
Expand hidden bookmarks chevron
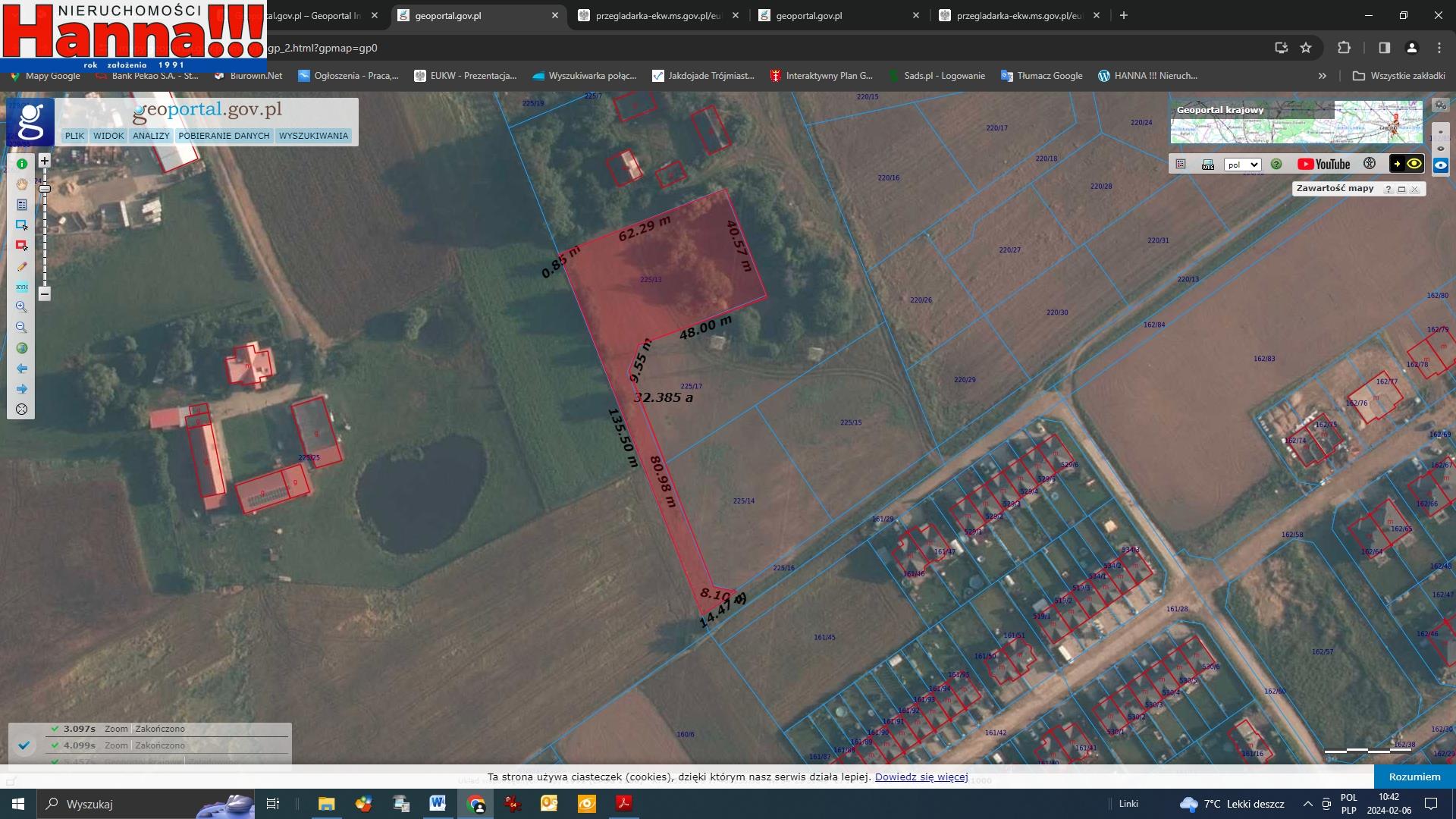pos(1322,76)
